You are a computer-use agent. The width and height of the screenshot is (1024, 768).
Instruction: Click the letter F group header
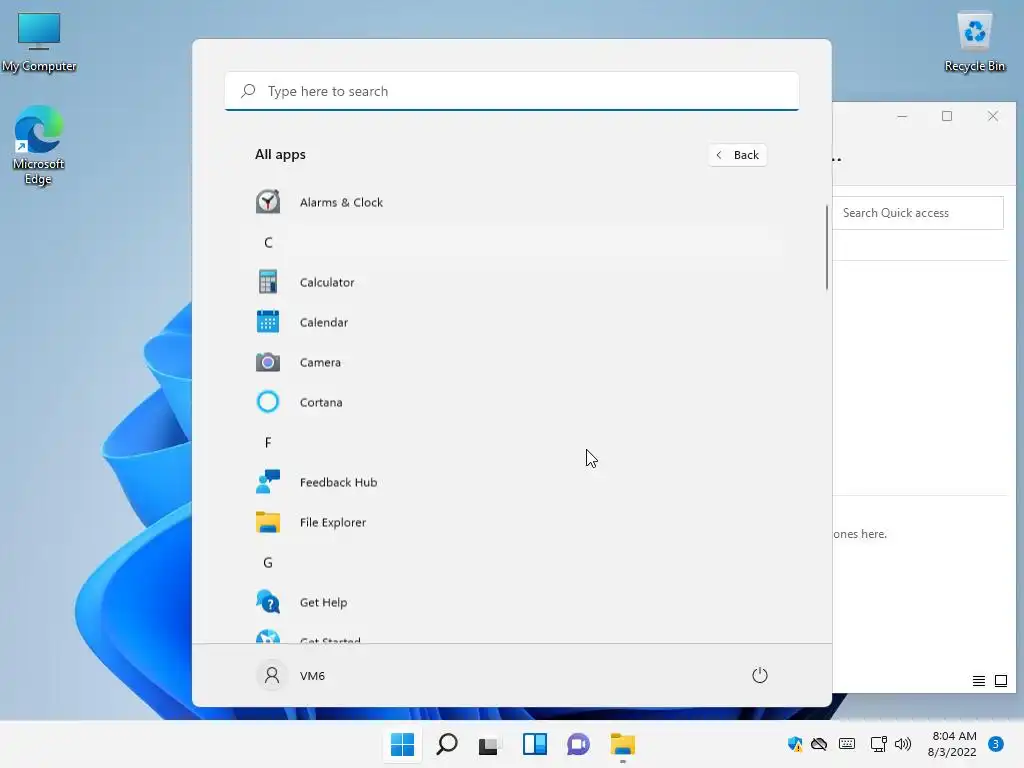click(x=268, y=442)
